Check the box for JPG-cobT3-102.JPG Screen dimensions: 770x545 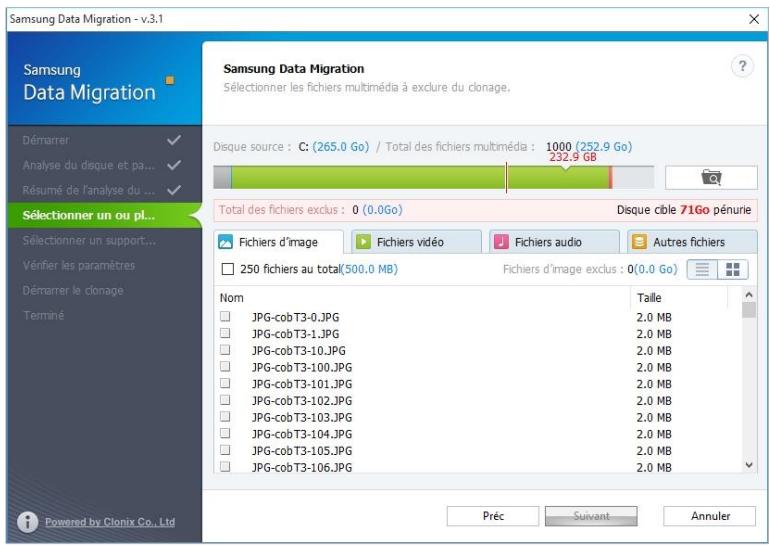225,400
